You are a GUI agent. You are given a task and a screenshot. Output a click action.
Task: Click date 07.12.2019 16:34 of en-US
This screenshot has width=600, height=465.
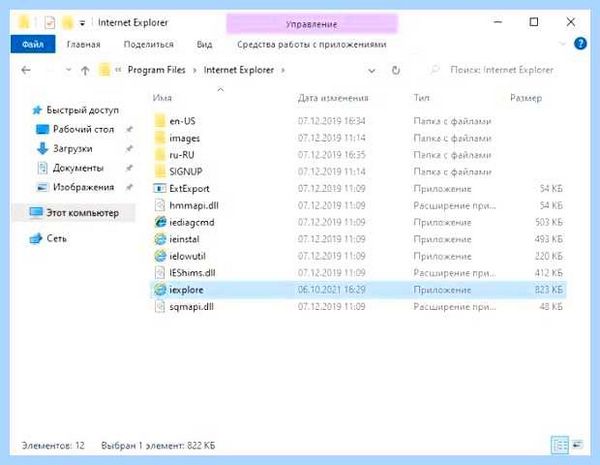(332, 121)
